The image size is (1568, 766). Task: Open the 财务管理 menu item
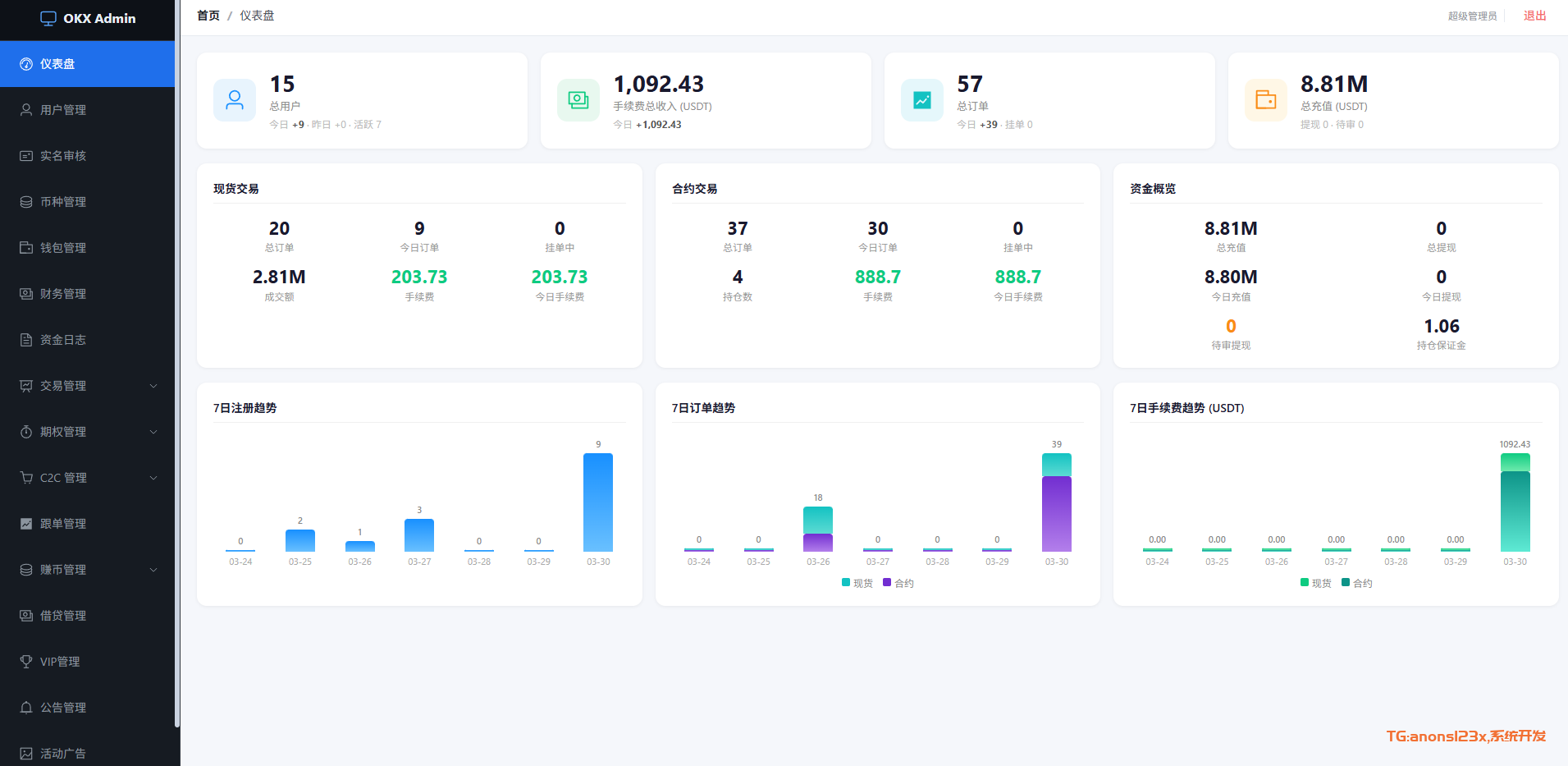click(63, 294)
